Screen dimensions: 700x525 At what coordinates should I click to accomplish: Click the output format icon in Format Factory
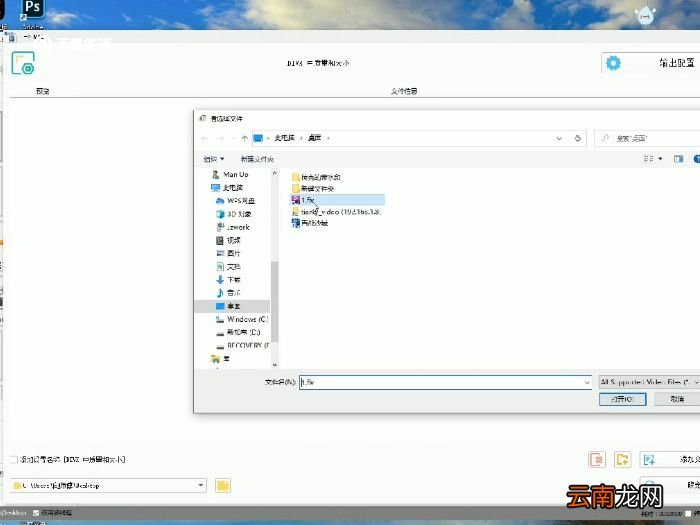click(23, 63)
